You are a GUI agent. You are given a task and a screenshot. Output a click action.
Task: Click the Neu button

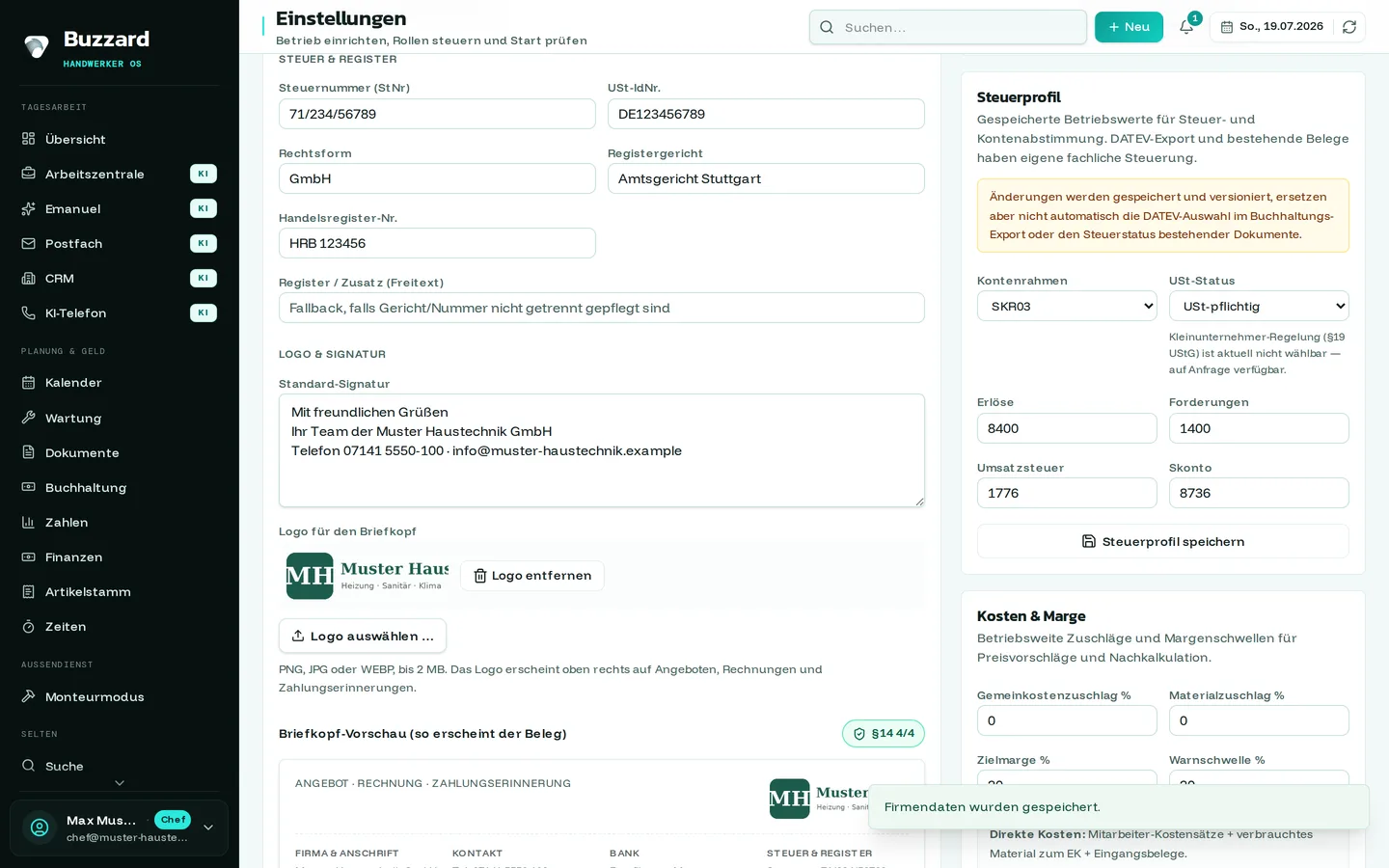point(1129,27)
